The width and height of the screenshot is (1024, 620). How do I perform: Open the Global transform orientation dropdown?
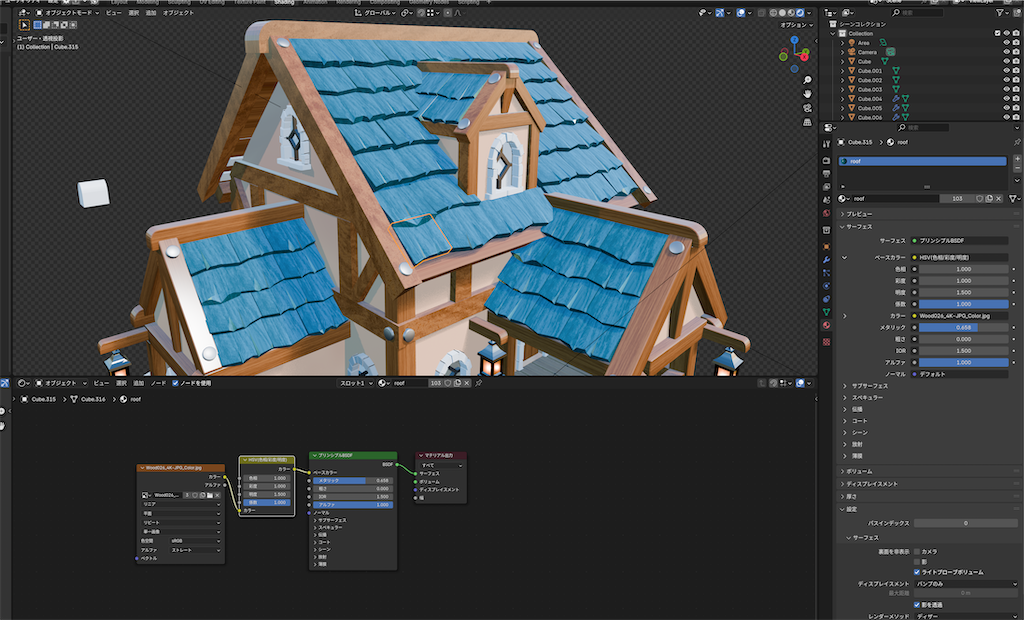click(376, 12)
